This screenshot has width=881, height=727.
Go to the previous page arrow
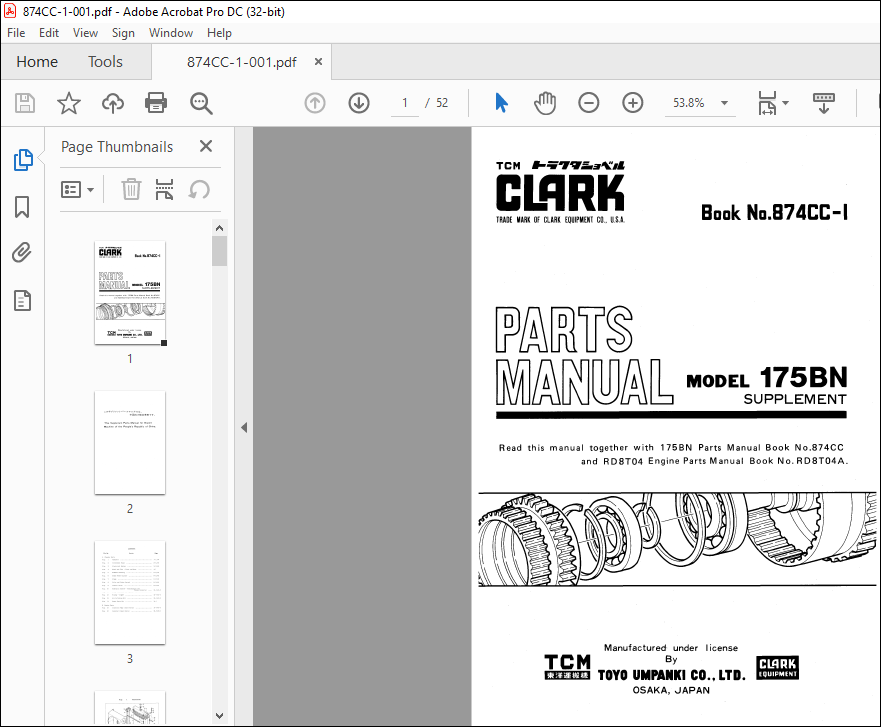[x=315, y=103]
